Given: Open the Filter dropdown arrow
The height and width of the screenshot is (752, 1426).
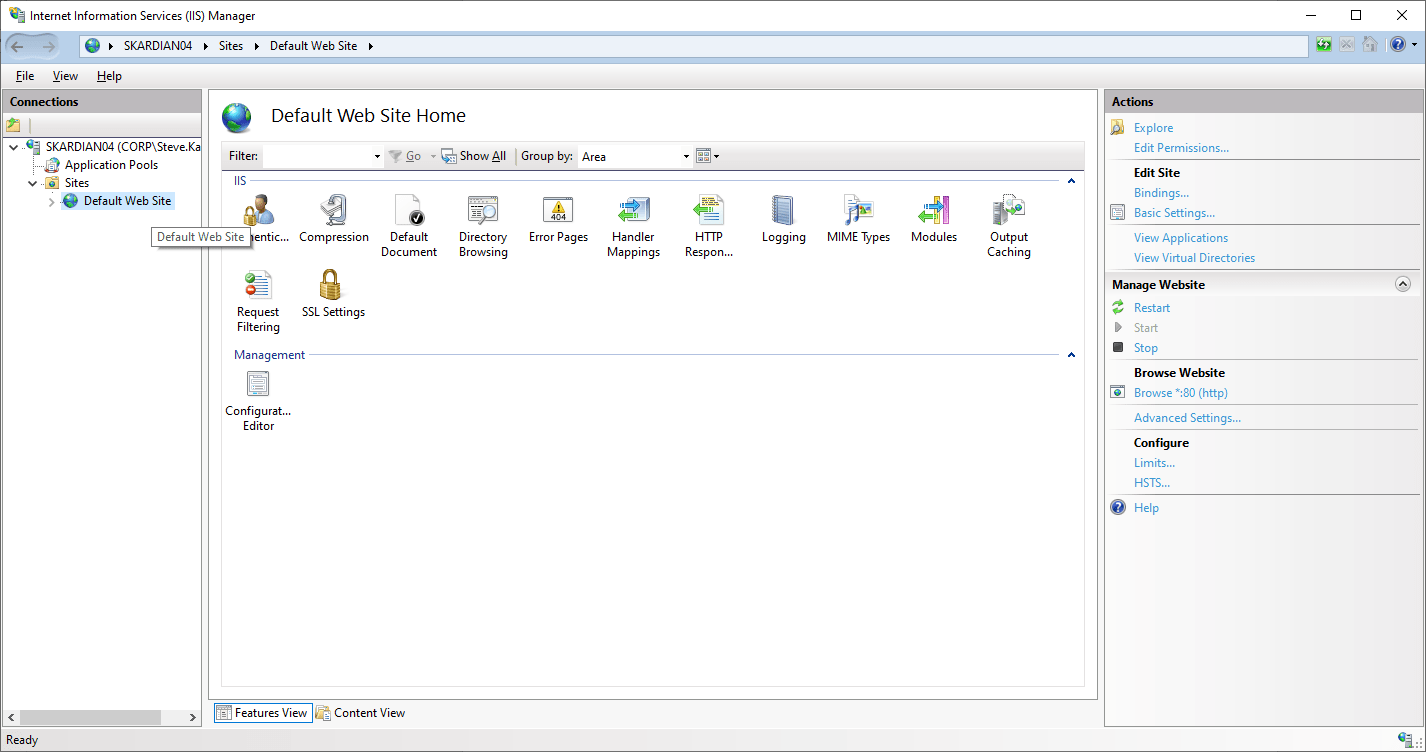Looking at the screenshot, I should (x=377, y=157).
